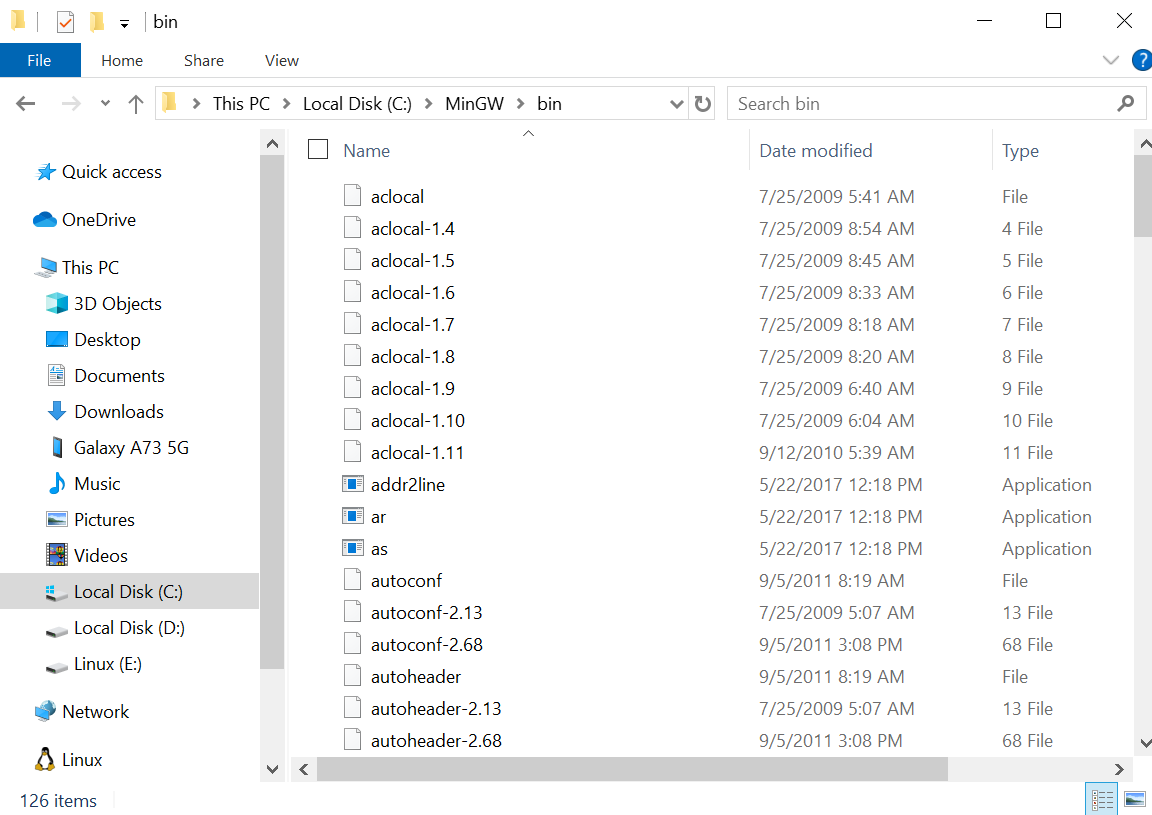Switch to the View ribbon tab

281,60
